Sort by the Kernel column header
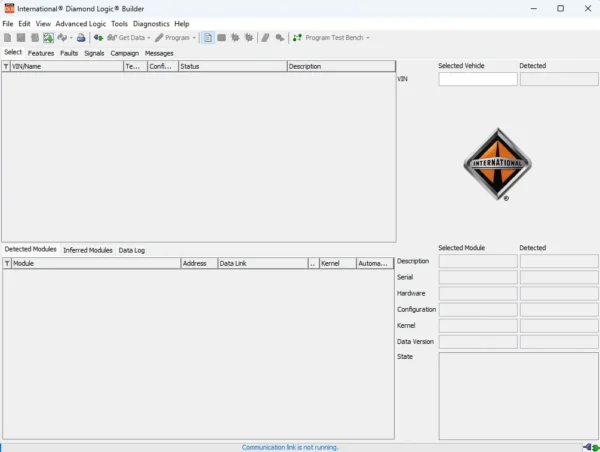600x452 pixels. [338, 263]
